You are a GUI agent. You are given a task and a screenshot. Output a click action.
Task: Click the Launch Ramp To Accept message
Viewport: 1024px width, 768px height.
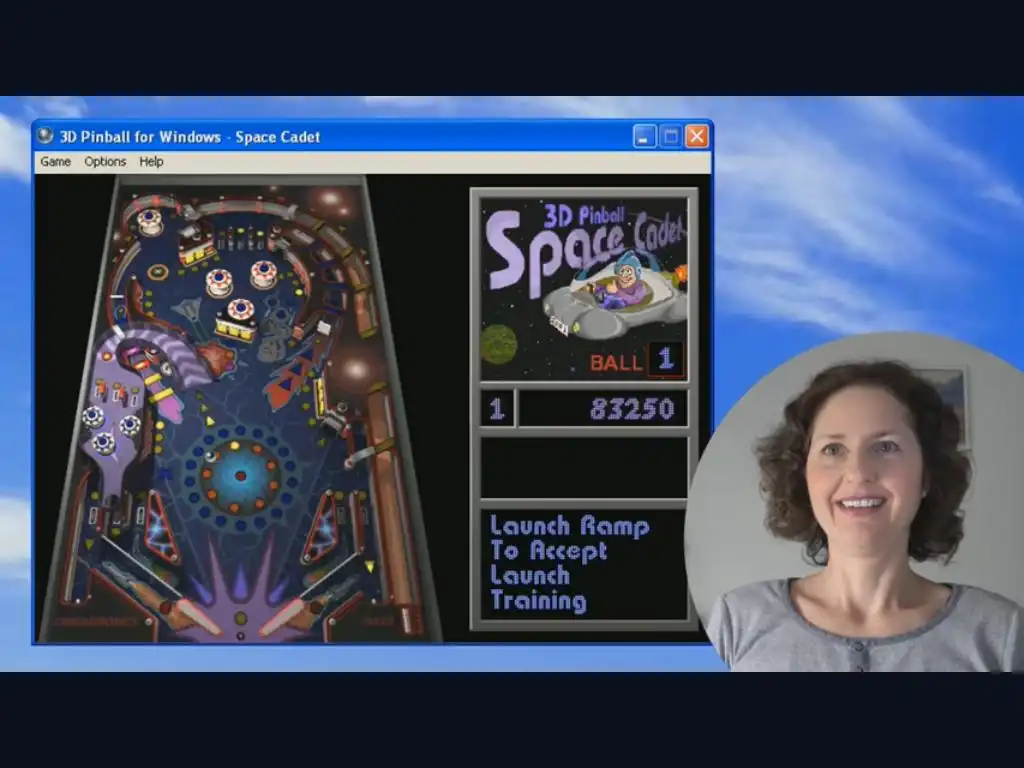click(569, 563)
